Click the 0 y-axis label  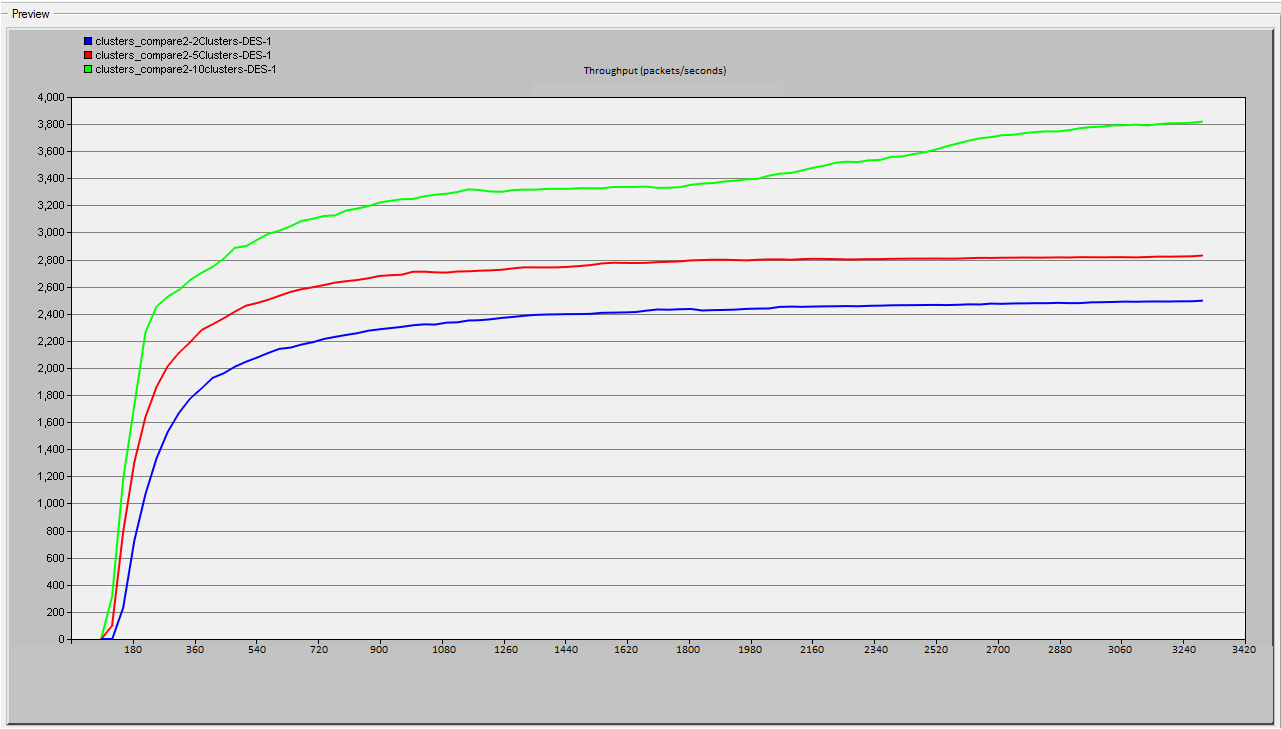pyautogui.click(x=61, y=639)
